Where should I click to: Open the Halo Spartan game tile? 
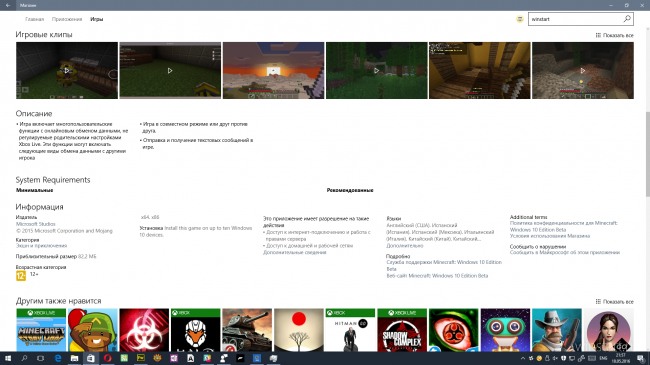pyautogui.click(x=195, y=330)
